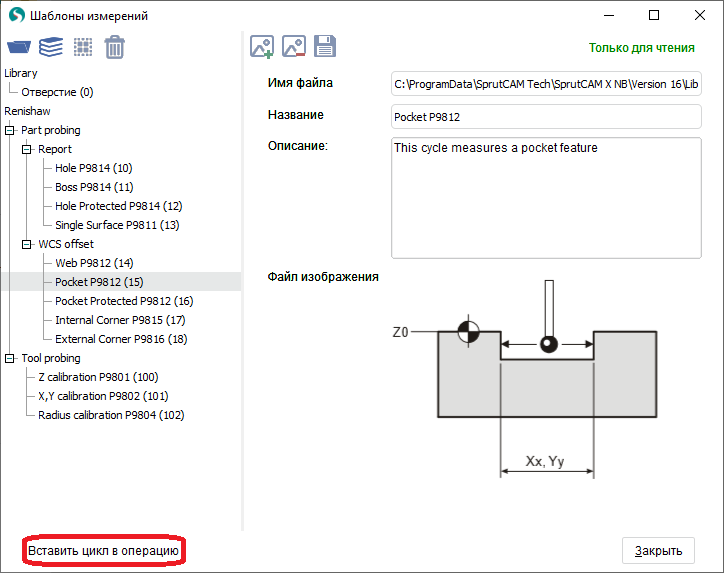Choose Z calibration P9801 (100)
Screen dimensions: 724x573
(x=98, y=377)
